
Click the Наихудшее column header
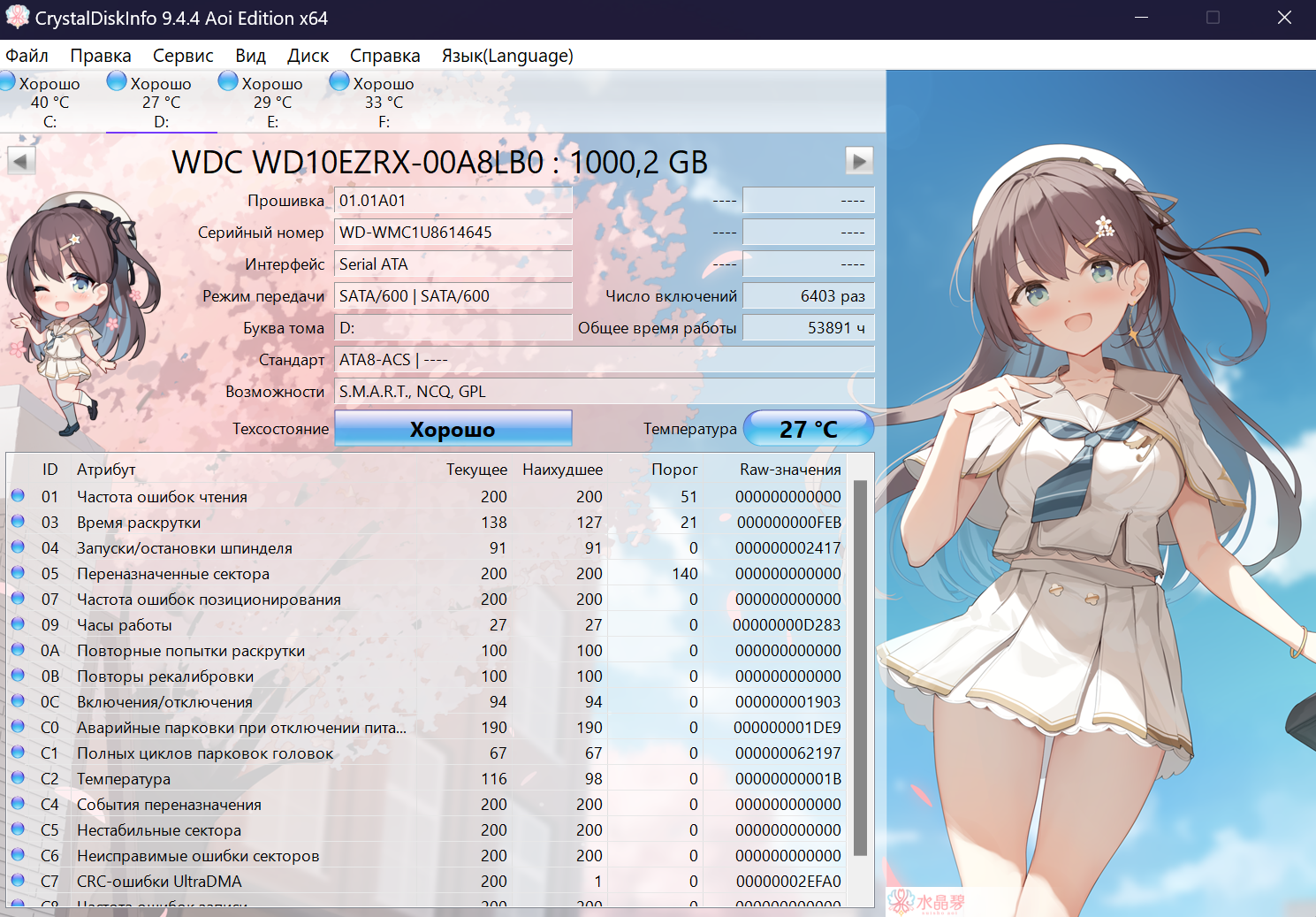click(562, 470)
